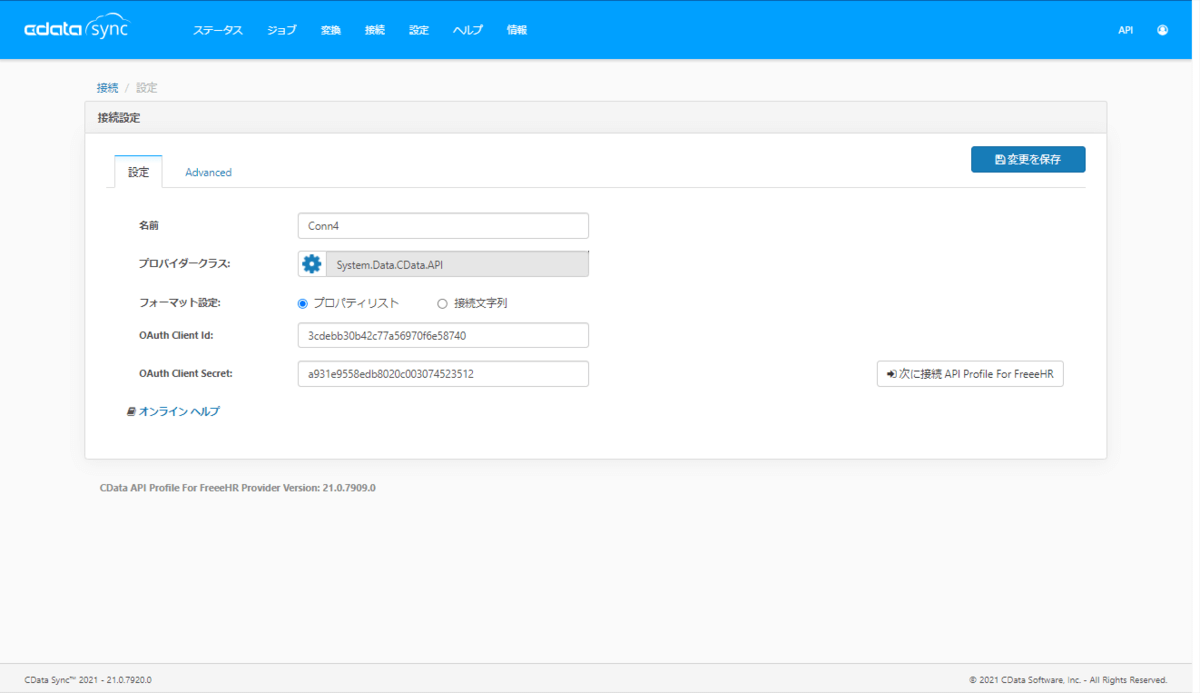This screenshot has height=693, width=1200.
Task: Click the 名前 input field with Conn4
Action: [443, 226]
